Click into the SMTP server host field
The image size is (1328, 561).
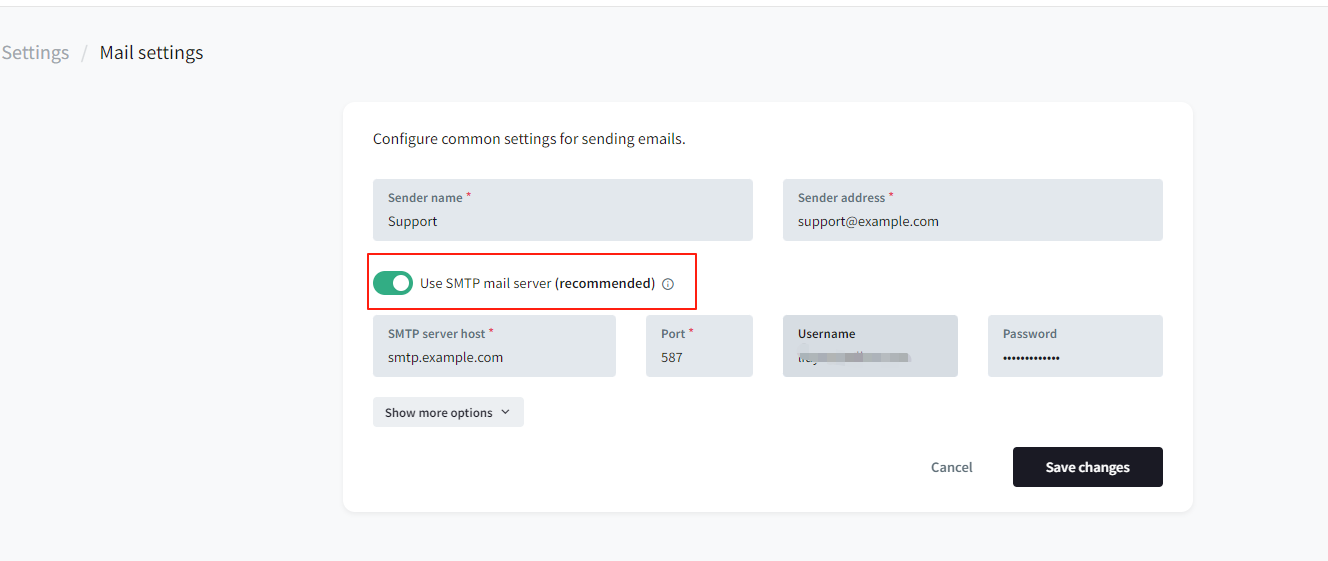click(494, 346)
